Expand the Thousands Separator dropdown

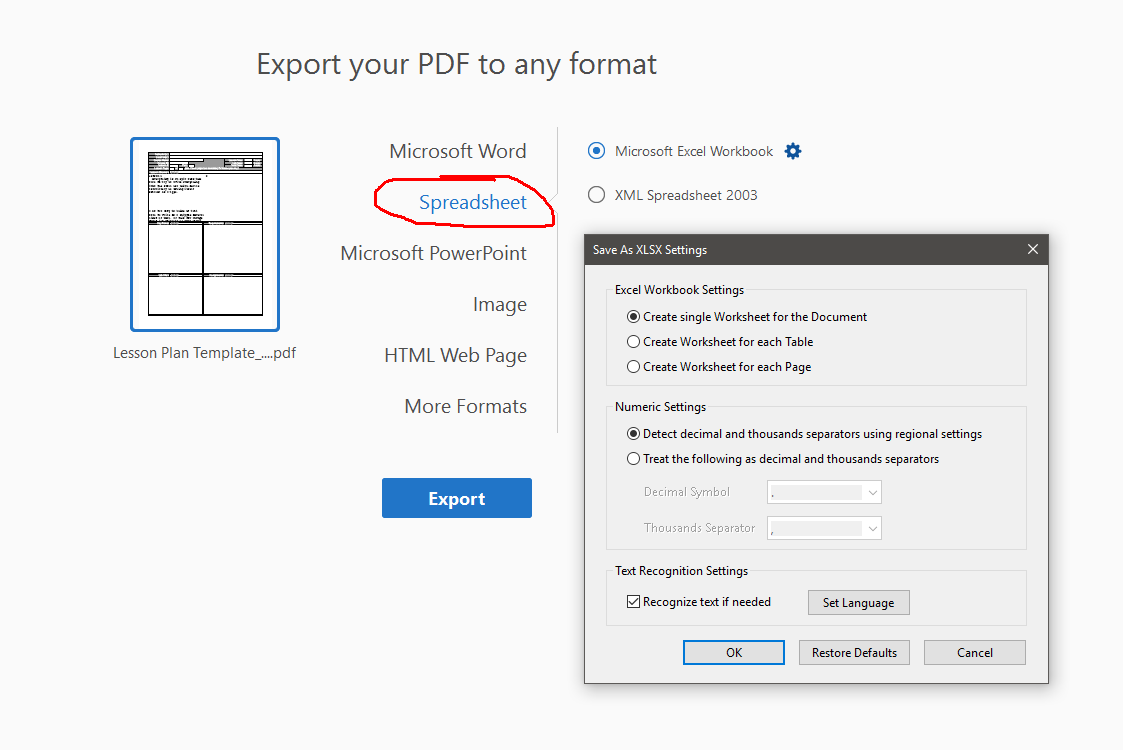pos(873,528)
